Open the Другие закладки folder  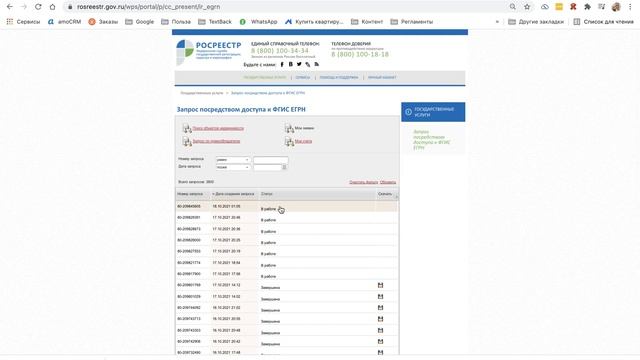pos(536,22)
